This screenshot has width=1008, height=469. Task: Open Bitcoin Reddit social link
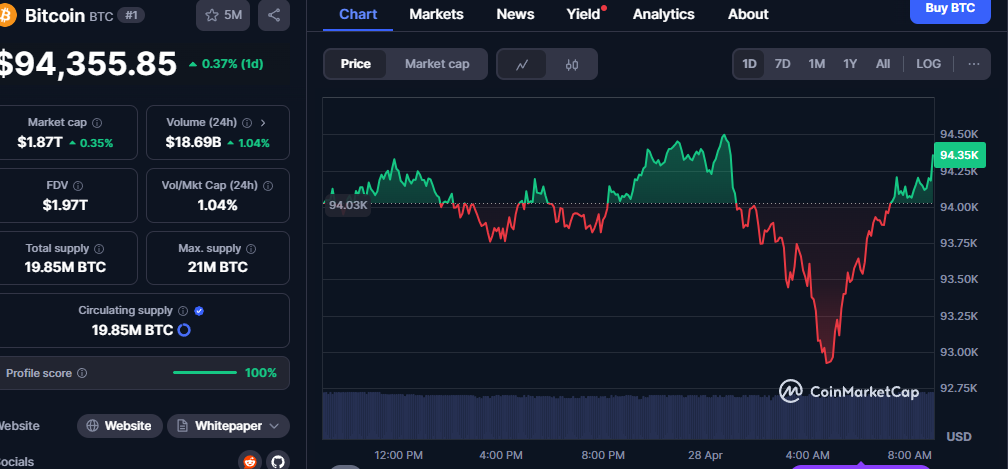coord(249,461)
